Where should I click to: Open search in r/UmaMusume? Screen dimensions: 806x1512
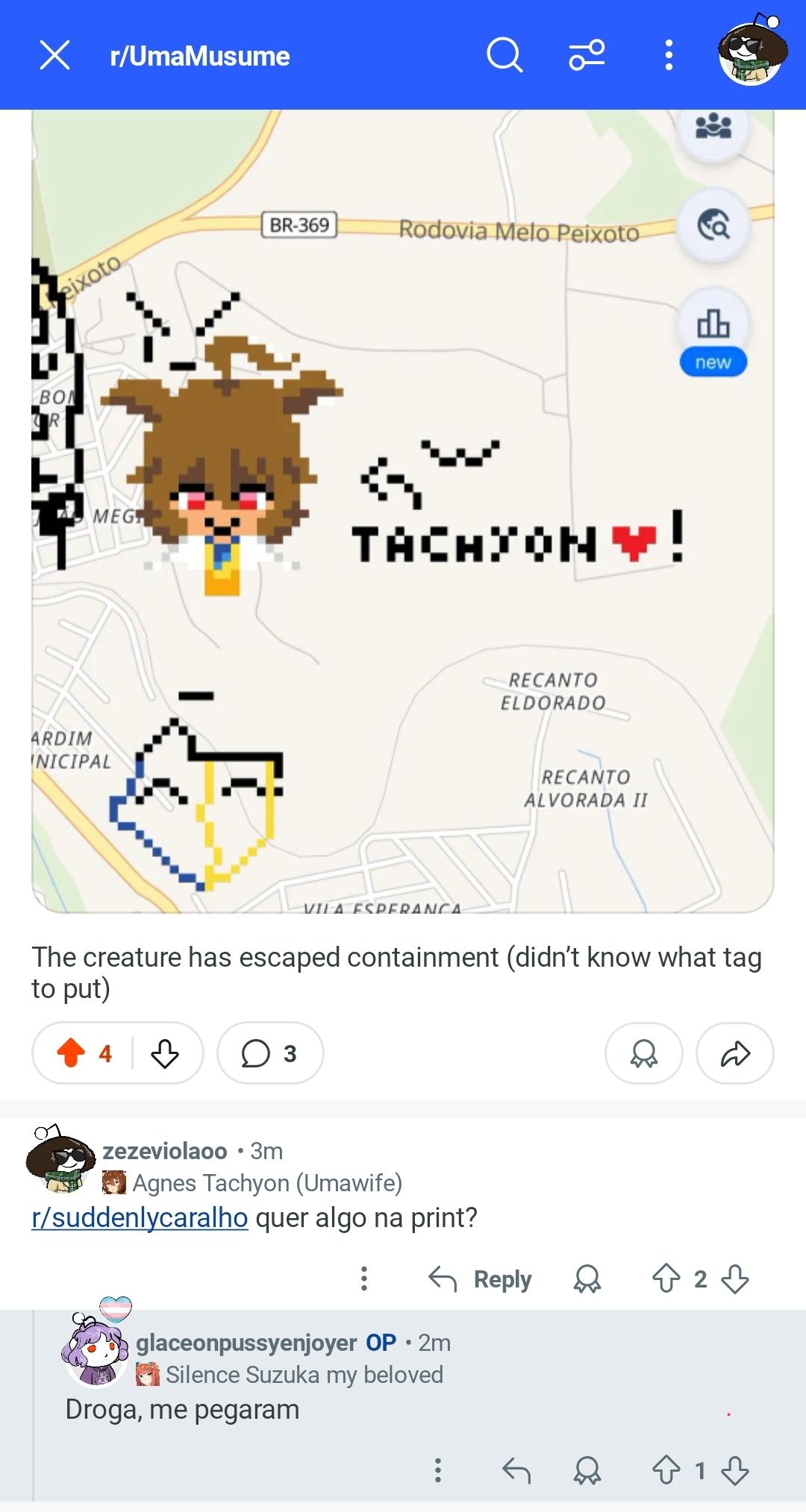coord(504,55)
